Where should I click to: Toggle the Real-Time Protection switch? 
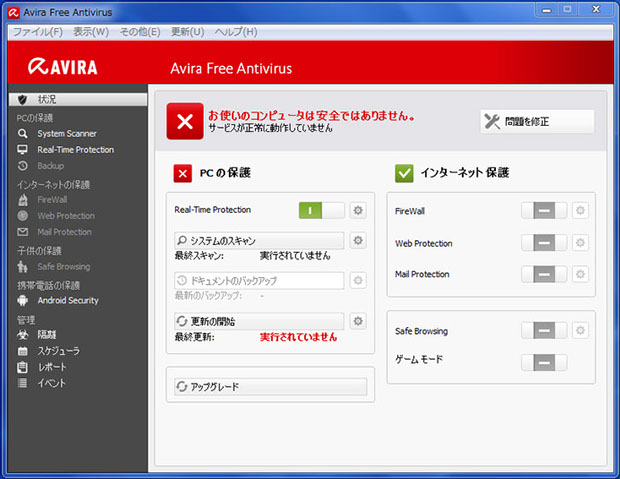tap(321, 210)
